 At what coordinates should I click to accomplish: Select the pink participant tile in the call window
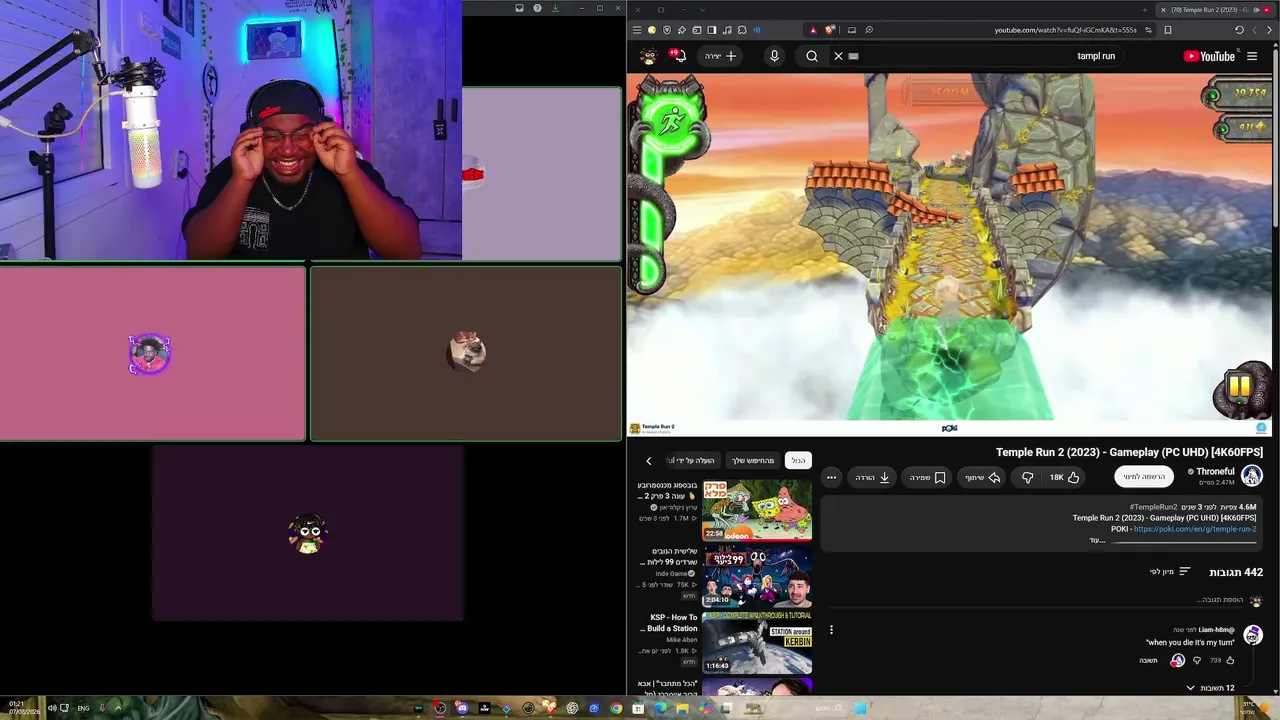[152, 353]
